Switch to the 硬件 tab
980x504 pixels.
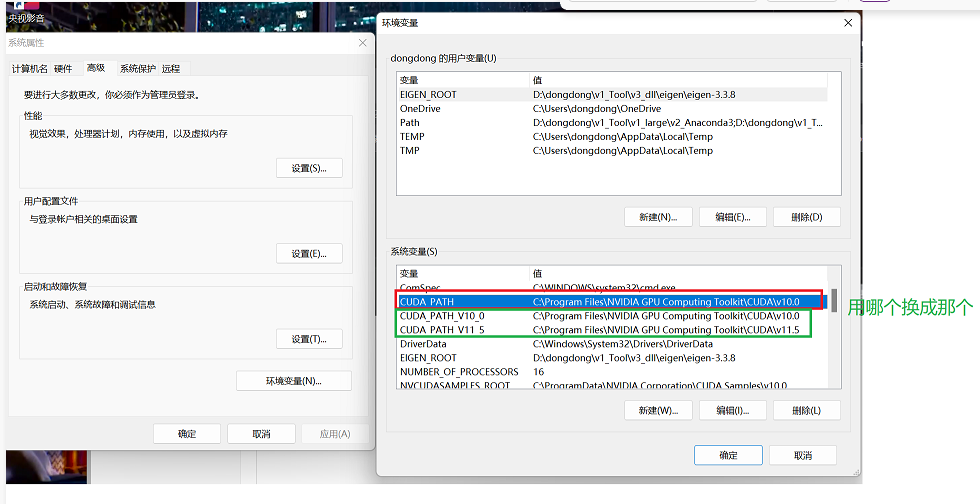point(63,68)
